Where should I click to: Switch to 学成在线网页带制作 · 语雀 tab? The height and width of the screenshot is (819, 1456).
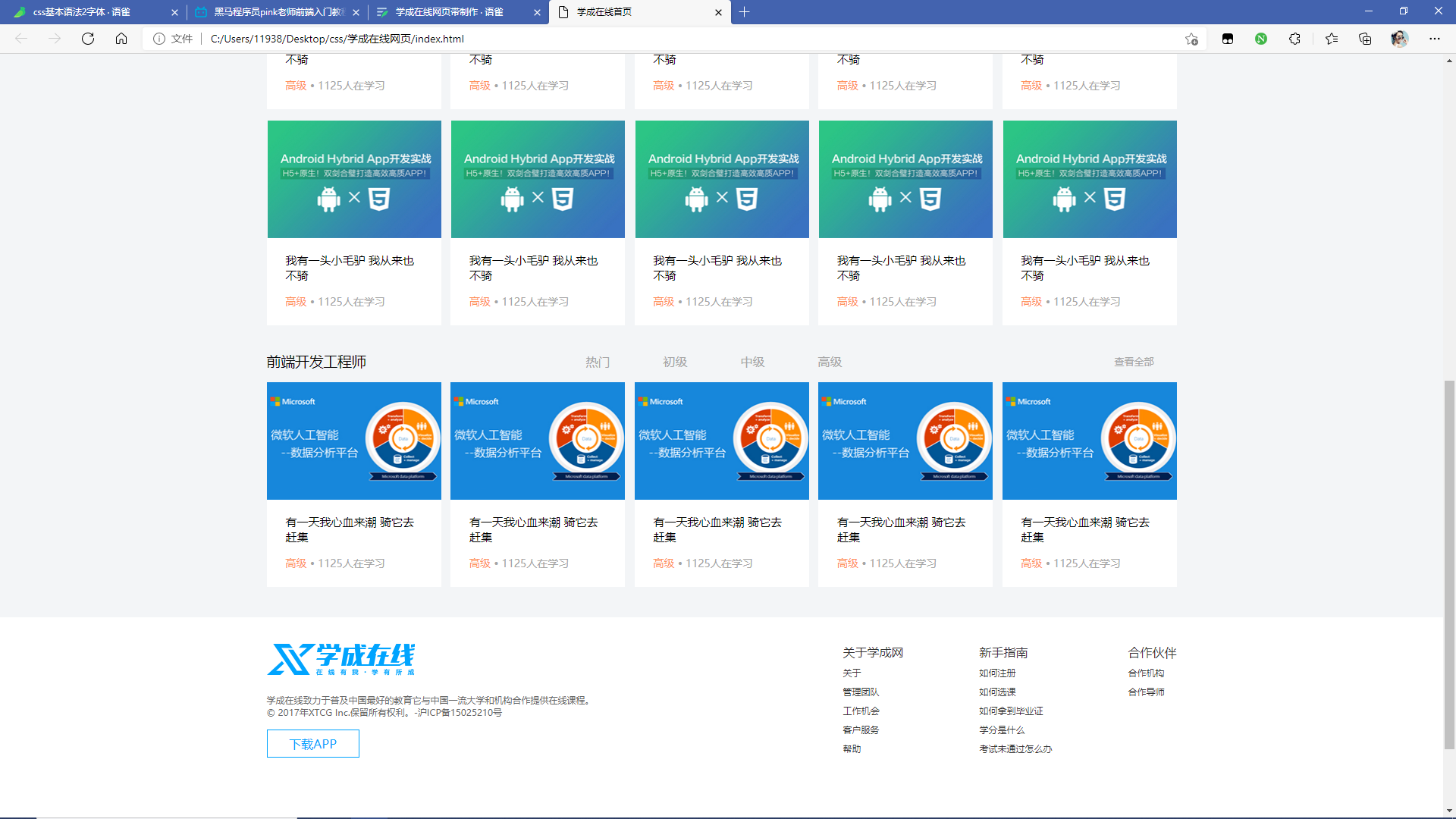[458, 12]
